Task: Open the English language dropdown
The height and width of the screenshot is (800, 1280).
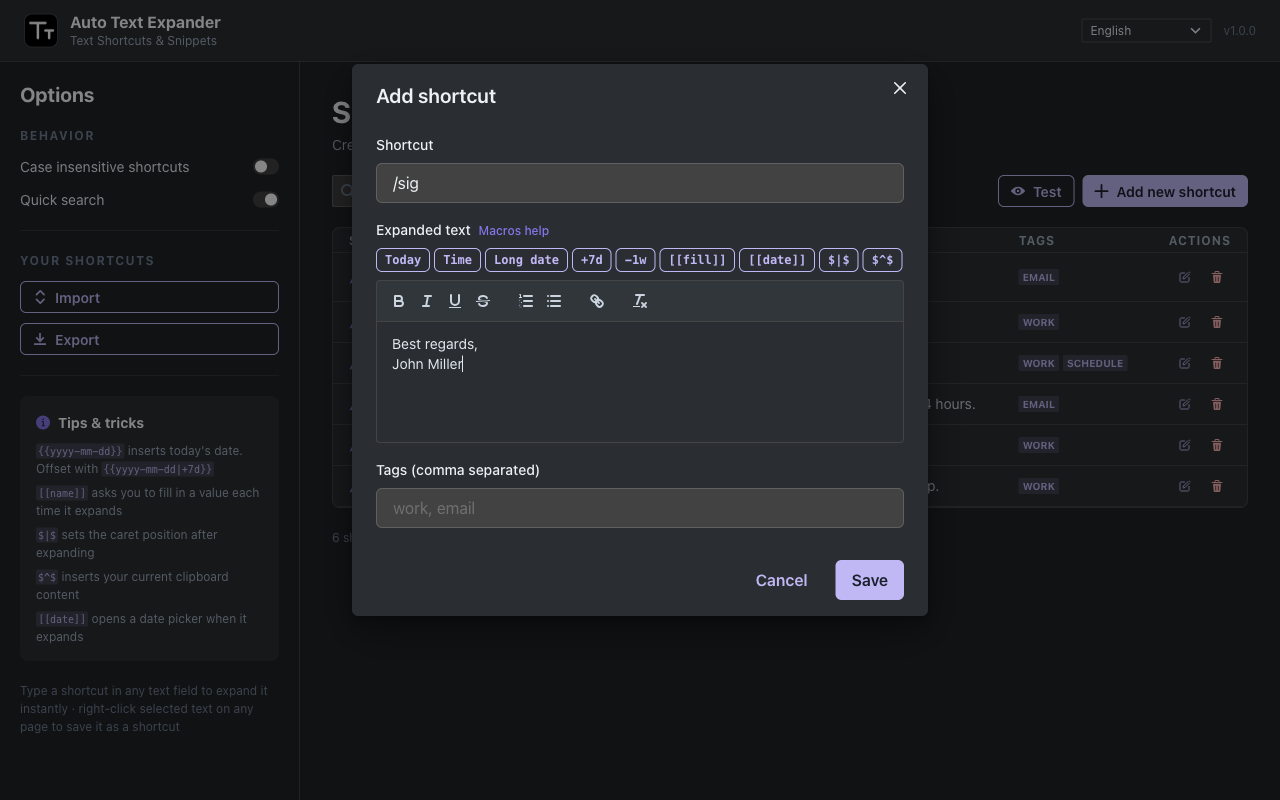Action: 1146,31
